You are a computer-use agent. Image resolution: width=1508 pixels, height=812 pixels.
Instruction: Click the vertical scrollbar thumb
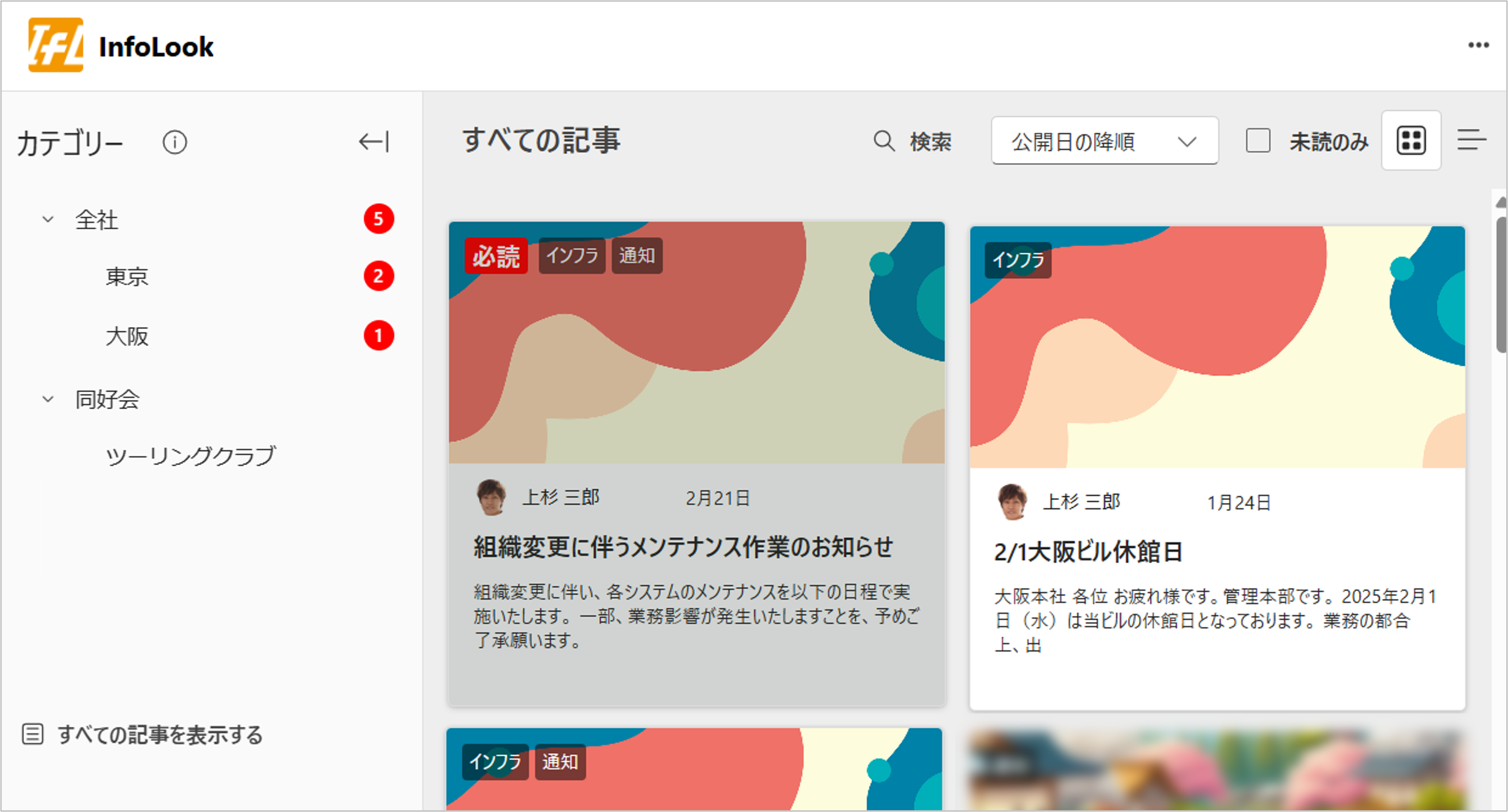1501,285
